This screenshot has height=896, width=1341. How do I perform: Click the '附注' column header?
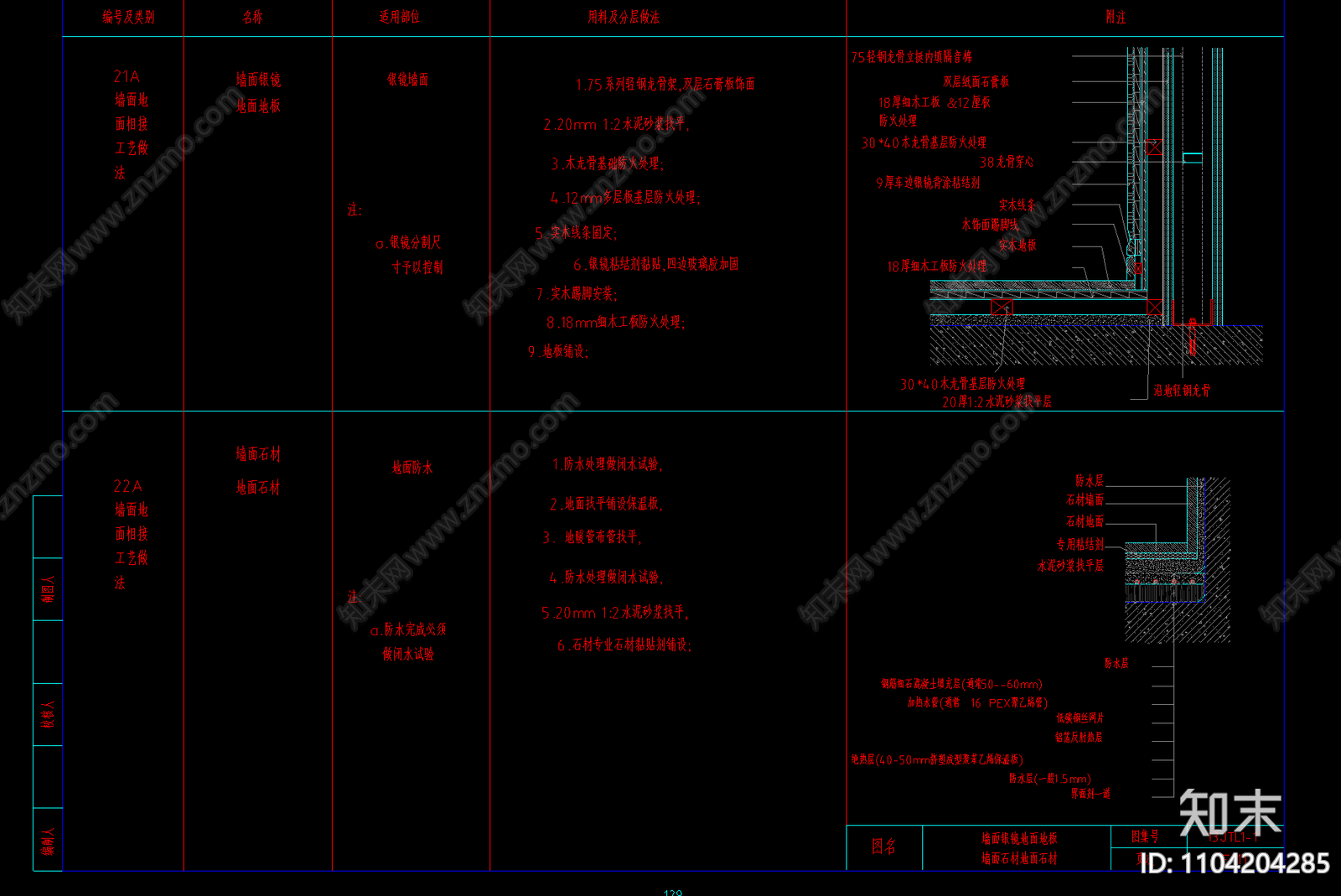pos(1116,17)
